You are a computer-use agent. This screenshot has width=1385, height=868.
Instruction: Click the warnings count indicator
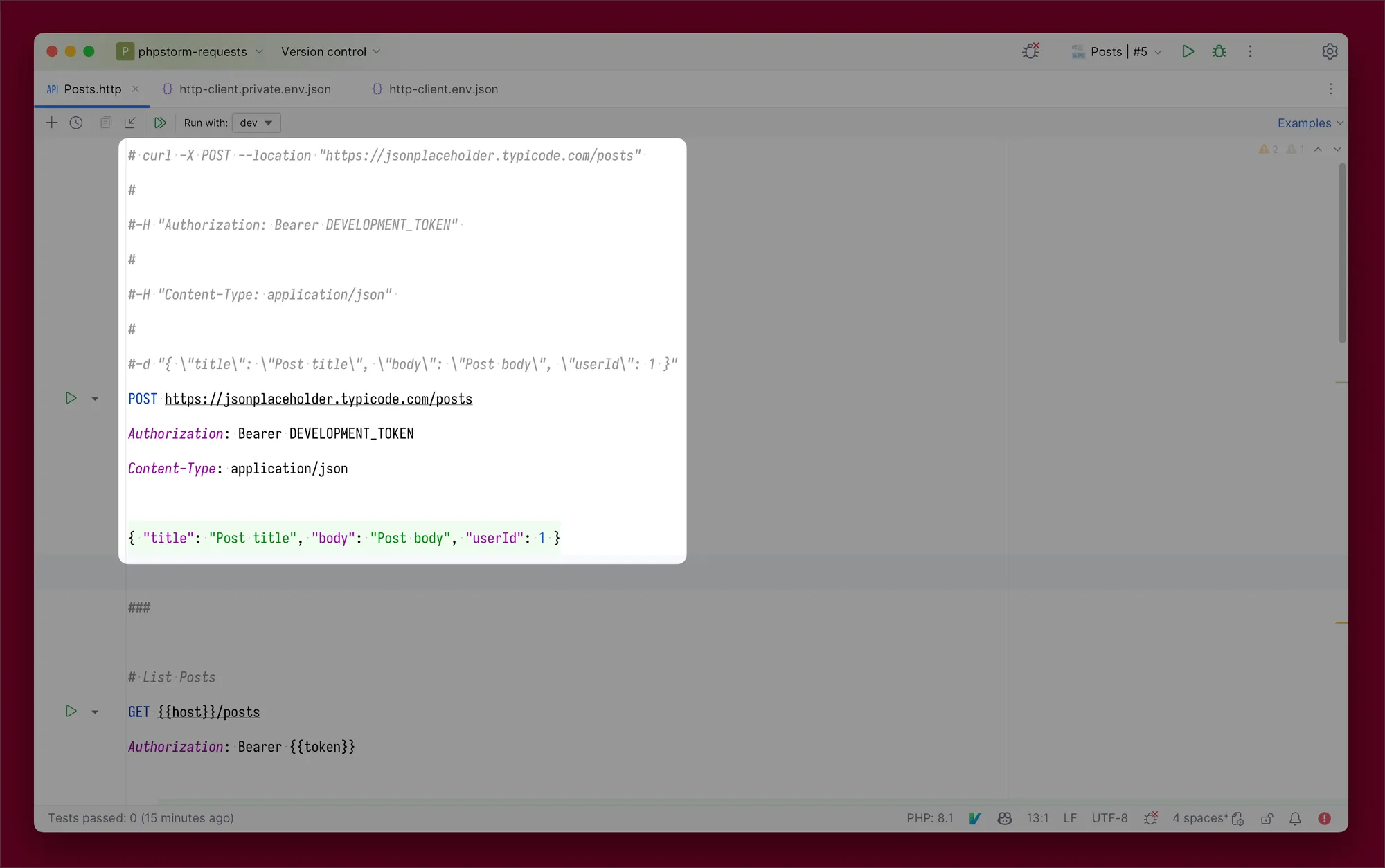tap(1281, 149)
